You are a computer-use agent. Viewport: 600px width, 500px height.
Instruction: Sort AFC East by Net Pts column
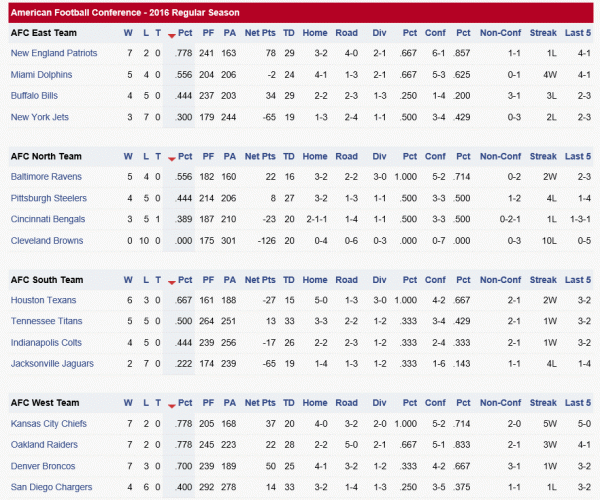point(260,33)
